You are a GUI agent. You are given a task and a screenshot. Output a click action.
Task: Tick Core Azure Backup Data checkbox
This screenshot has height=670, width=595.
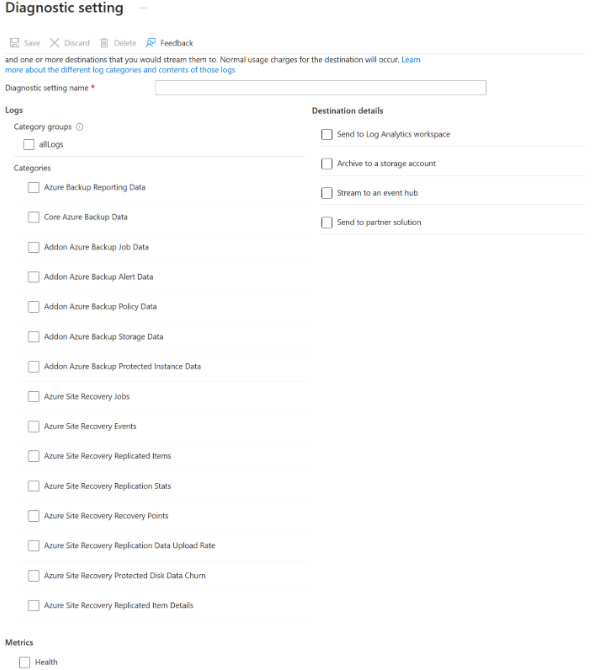coord(33,217)
